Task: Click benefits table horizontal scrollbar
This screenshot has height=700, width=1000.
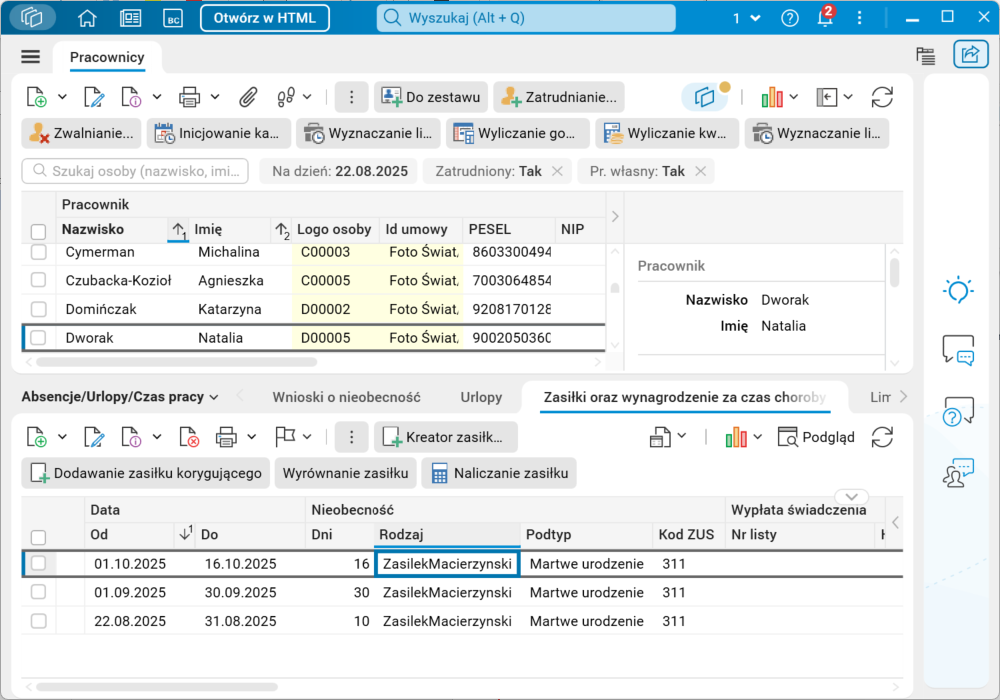Action: (x=157, y=687)
